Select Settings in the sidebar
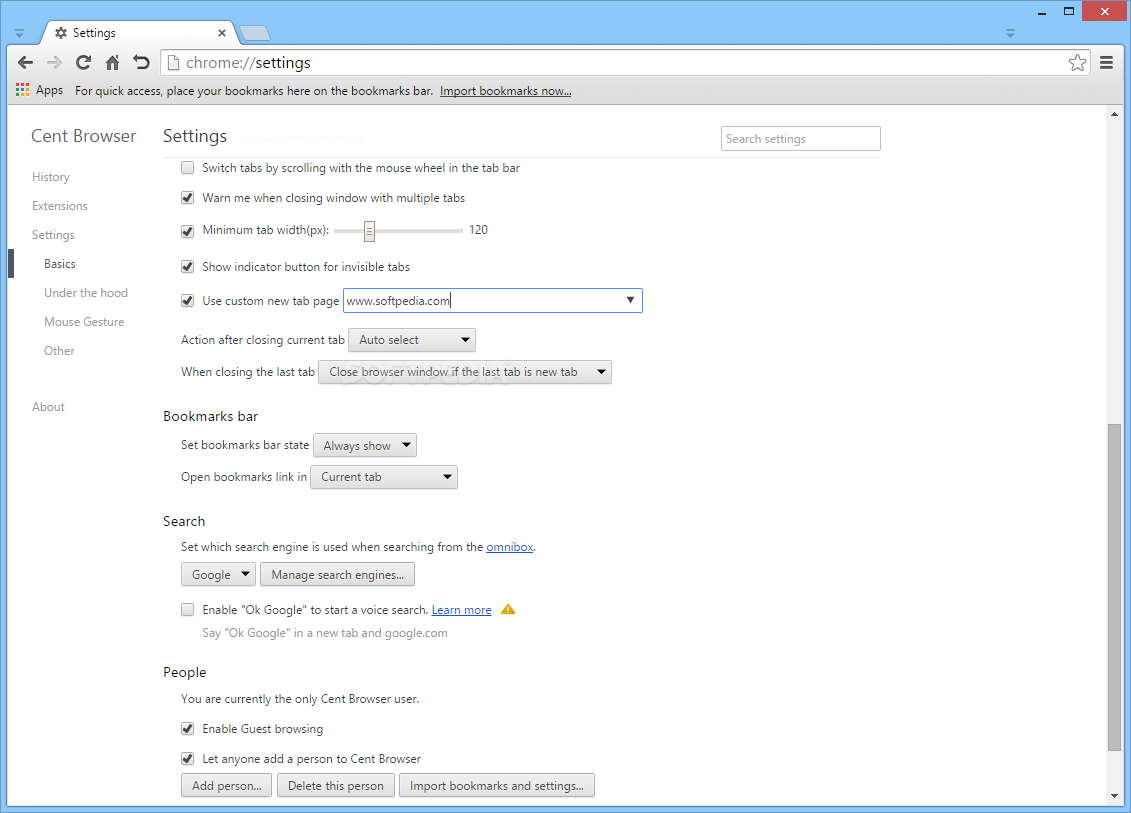The height and width of the screenshot is (813, 1131). click(x=53, y=235)
